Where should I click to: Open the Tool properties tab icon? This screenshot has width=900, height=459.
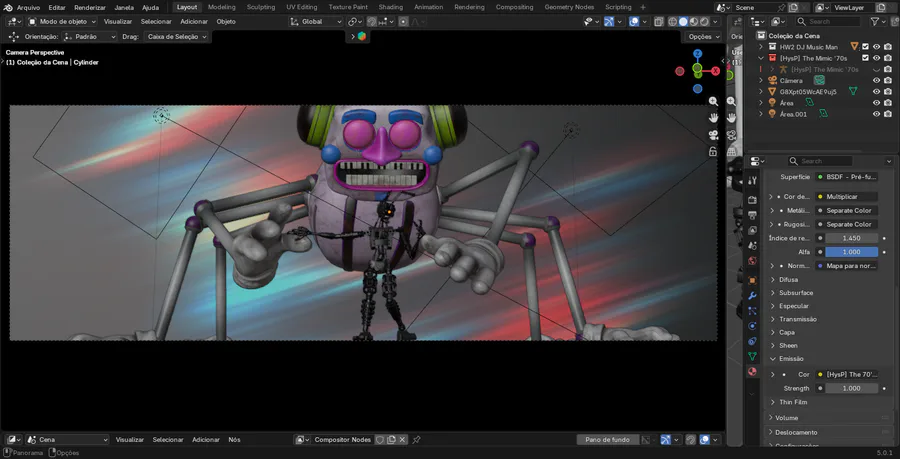tap(752, 181)
